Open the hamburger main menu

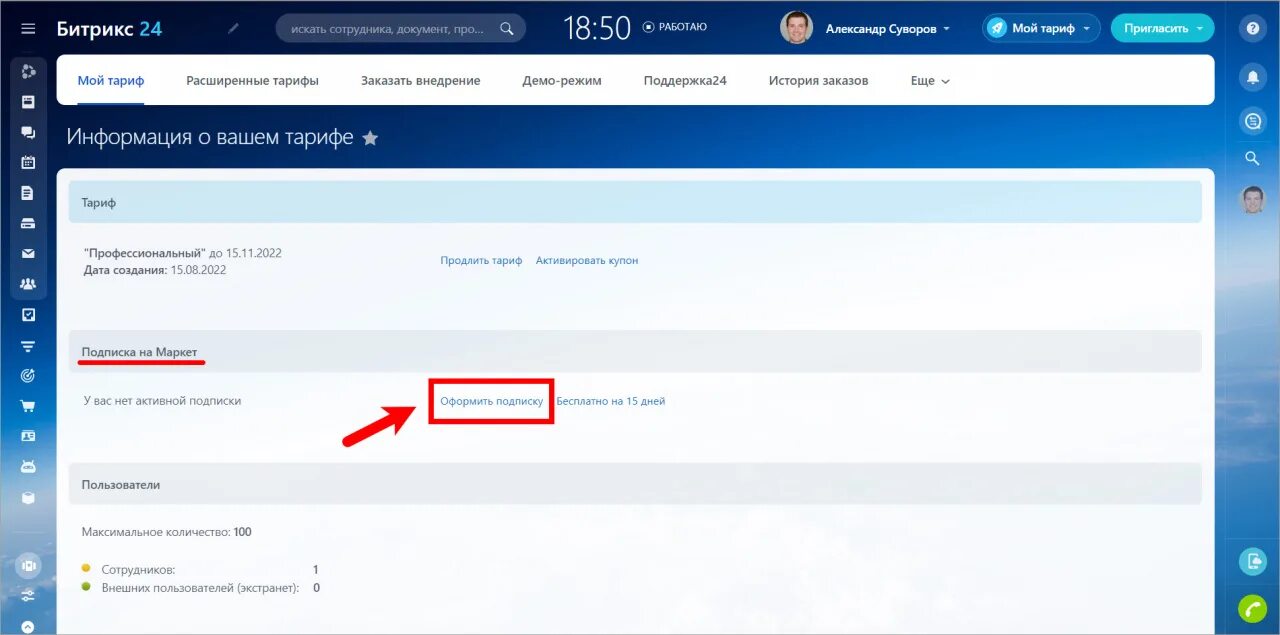pyautogui.click(x=28, y=28)
